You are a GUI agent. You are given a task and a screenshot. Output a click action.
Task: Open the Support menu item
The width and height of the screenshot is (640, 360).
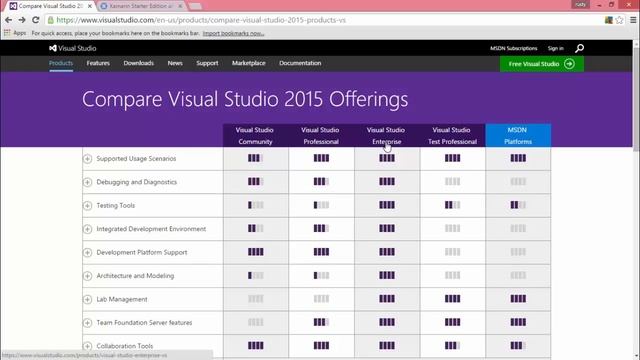click(x=207, y=63)
